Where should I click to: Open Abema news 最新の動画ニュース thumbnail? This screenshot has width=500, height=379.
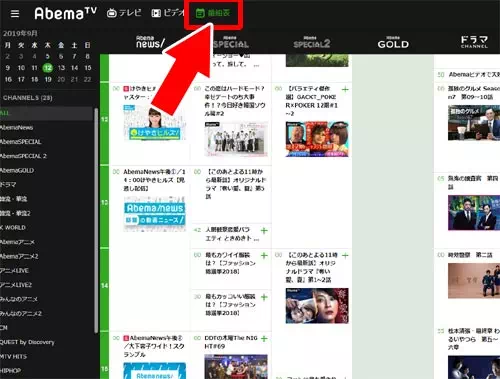click(154, 214)
